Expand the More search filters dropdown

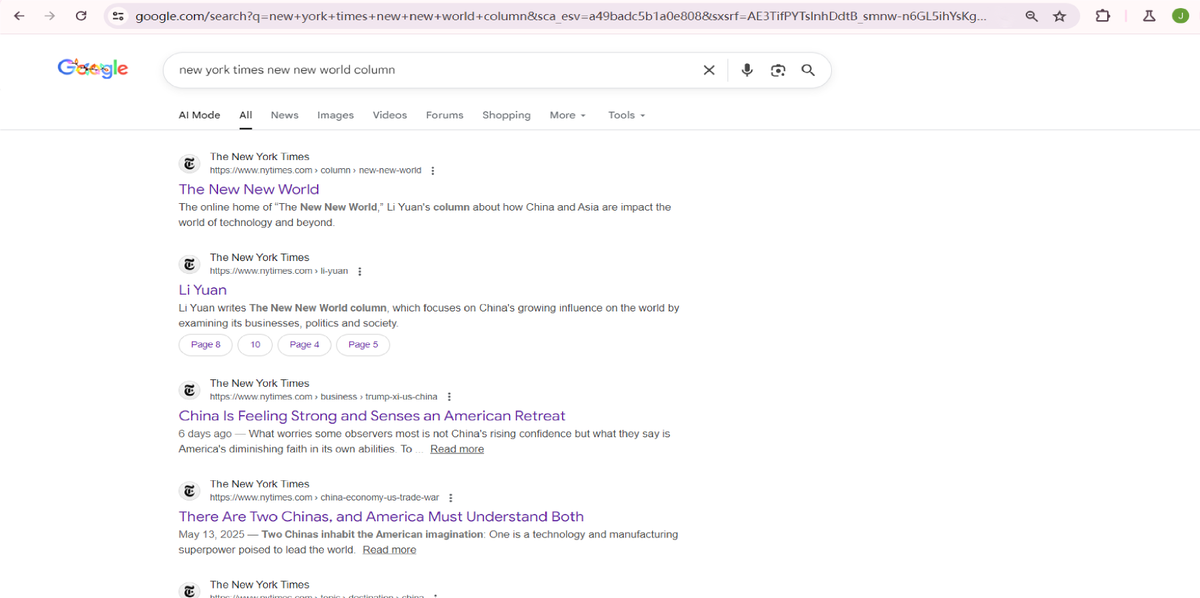pyautogui.click(x=567, y=115)
